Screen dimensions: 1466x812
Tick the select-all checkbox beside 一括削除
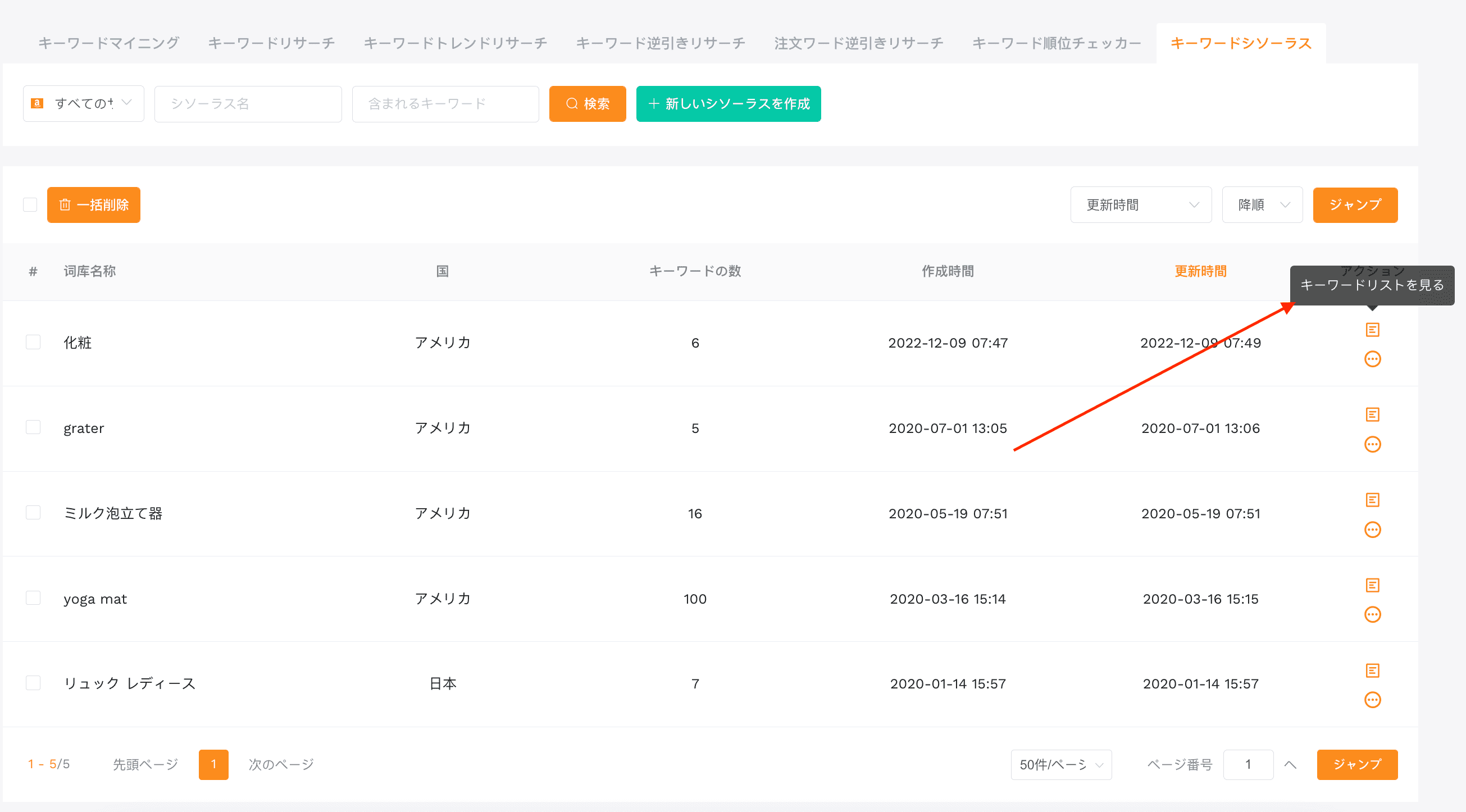pos(30,205)
